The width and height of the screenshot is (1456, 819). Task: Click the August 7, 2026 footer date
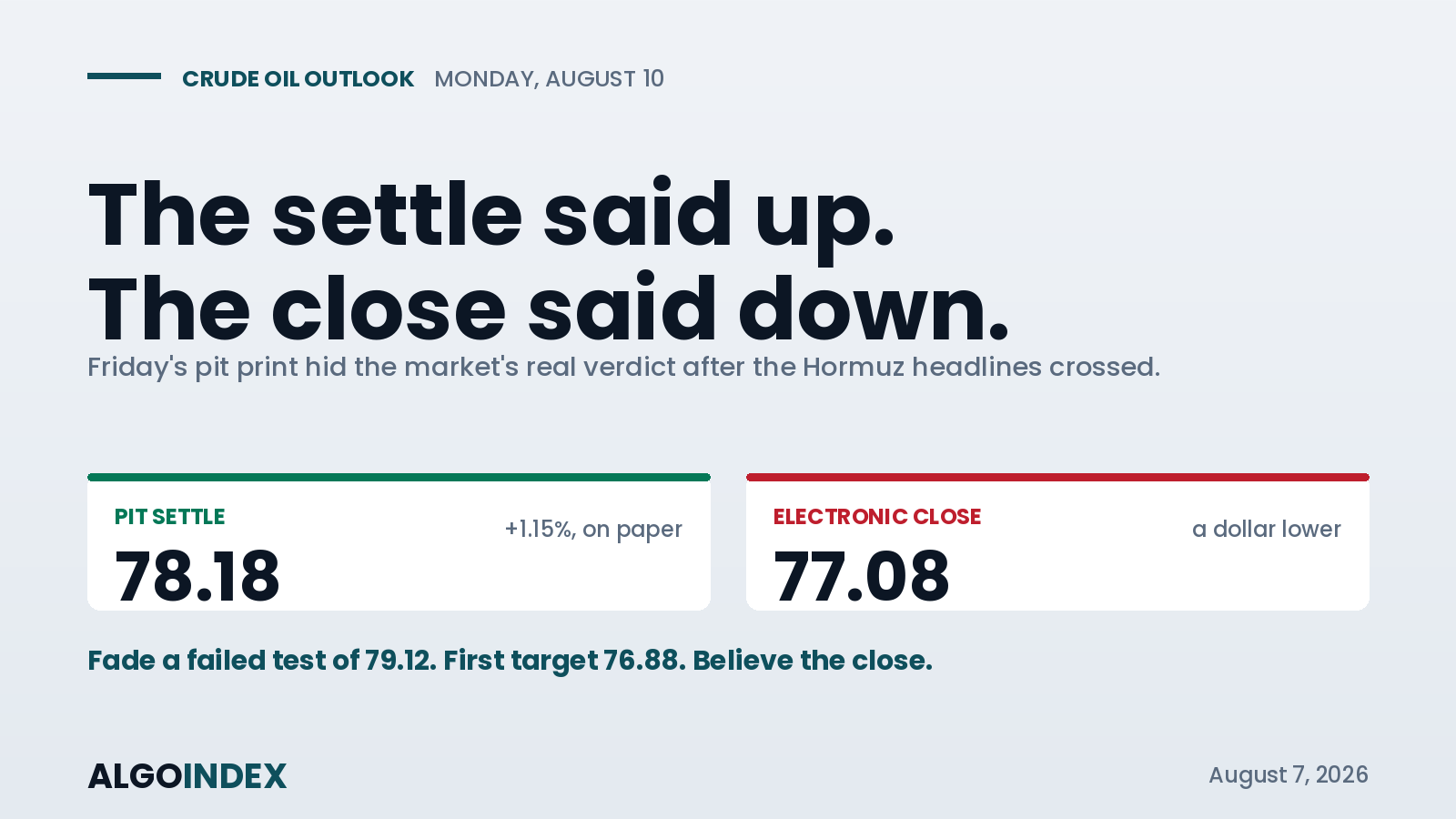point(1289,774)
